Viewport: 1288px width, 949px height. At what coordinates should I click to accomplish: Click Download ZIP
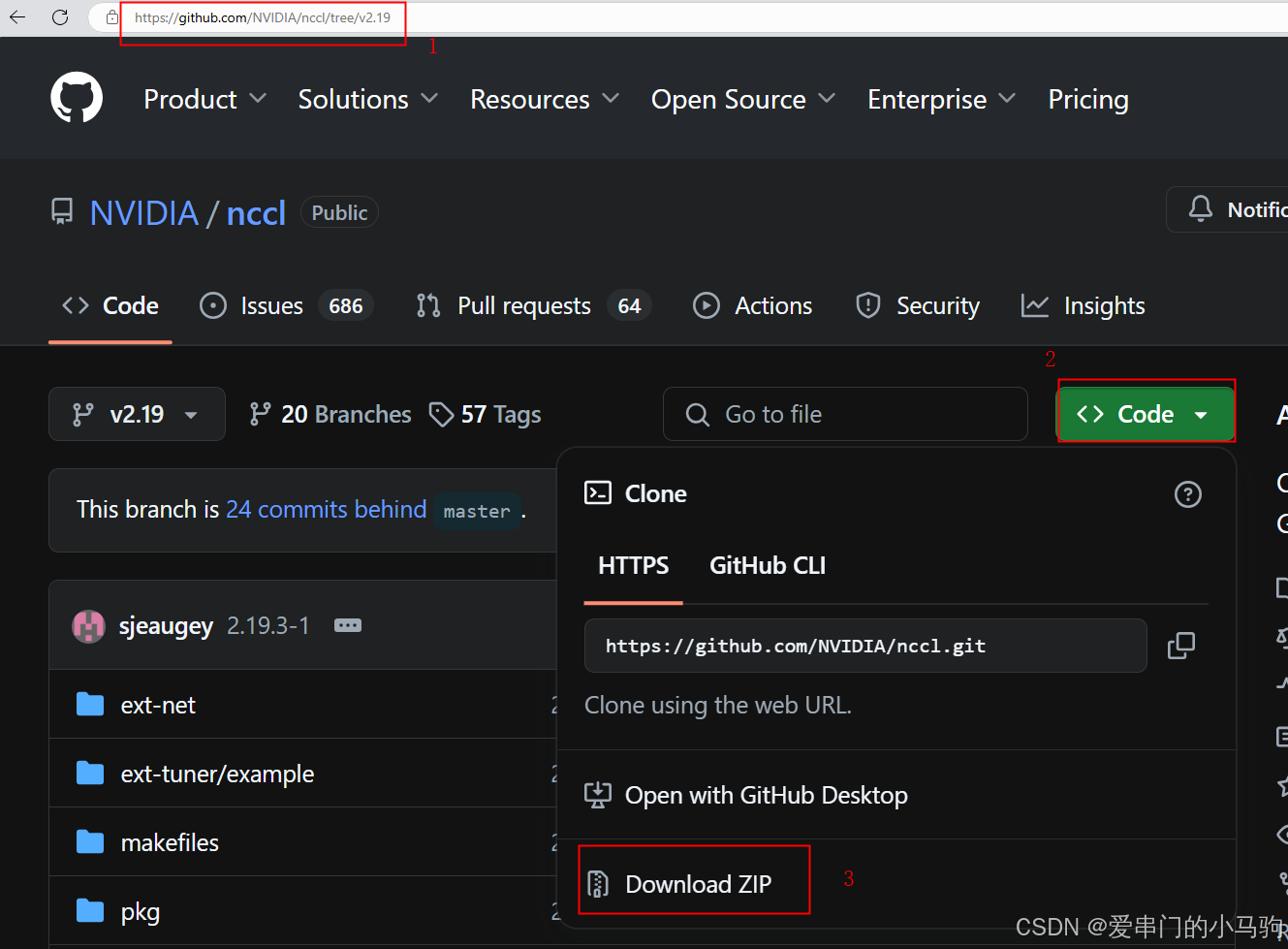click(x=699, y=884)
